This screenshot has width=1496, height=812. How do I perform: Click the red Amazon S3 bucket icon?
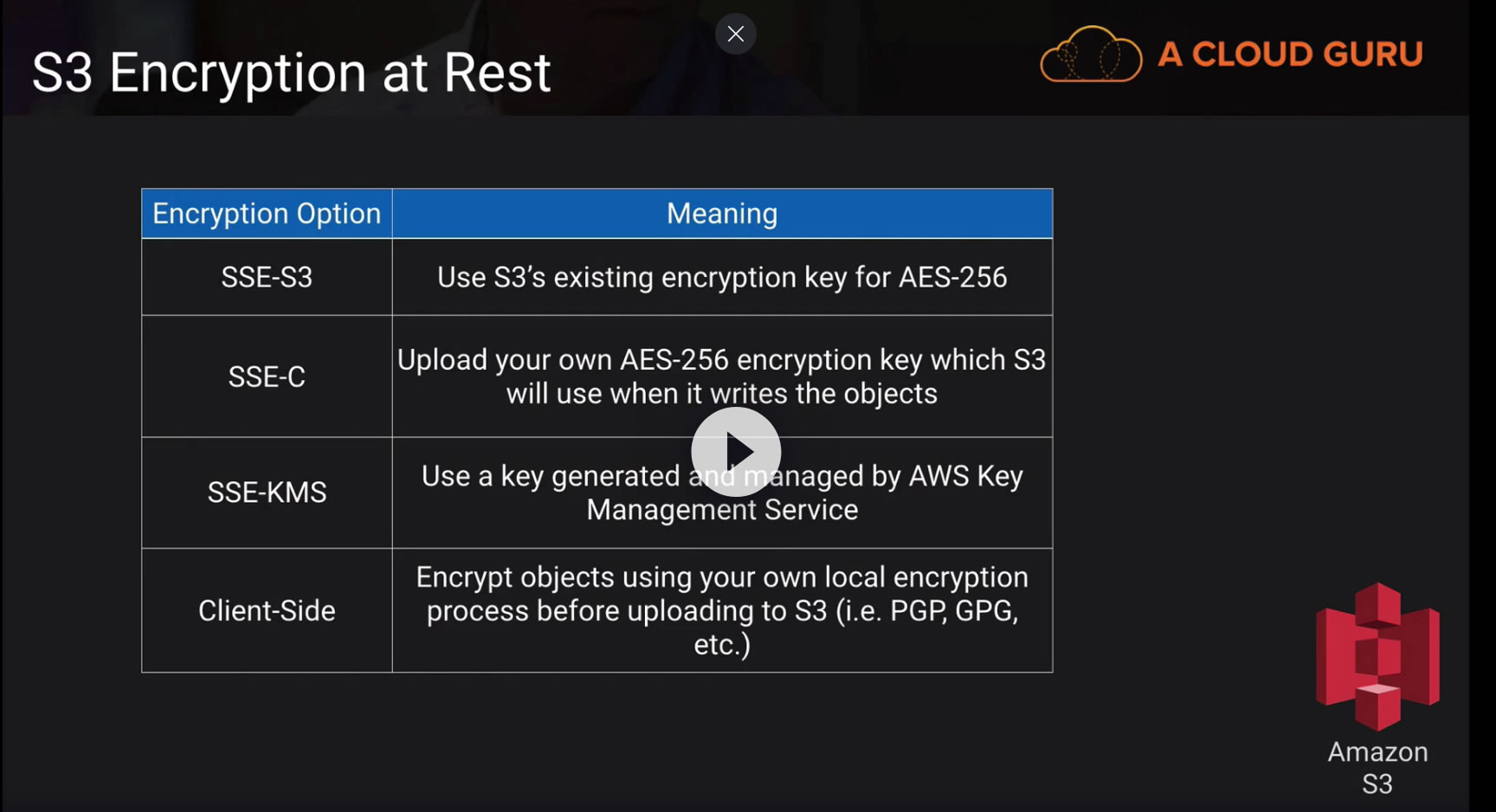pyautogui.click(x=1377, y=656)
